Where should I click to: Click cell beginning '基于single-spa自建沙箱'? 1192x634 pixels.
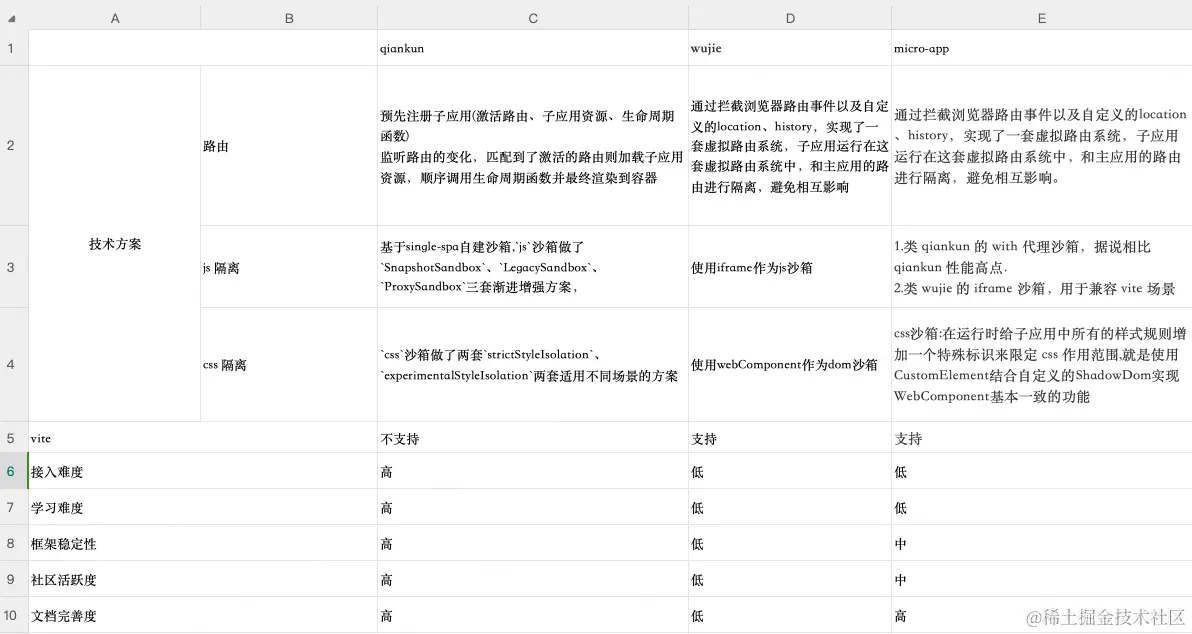[x=533, y=267]
